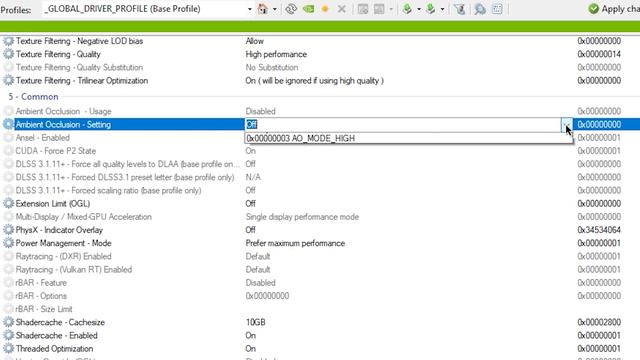This screenshot has width=640, height=360.
Task: Click gear icon of Power Management - Mode
Action: point(8,243)
